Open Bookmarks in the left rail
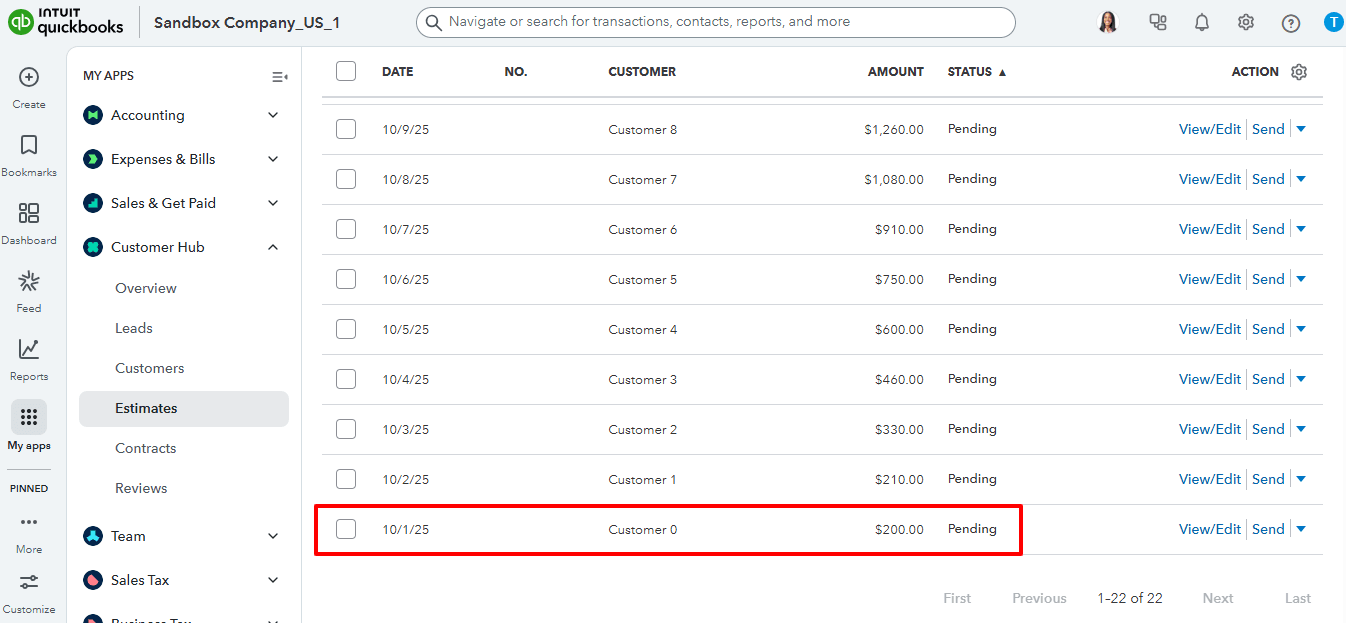The height and width of the screenshot is (623, 1346). [x=29, y=146]
